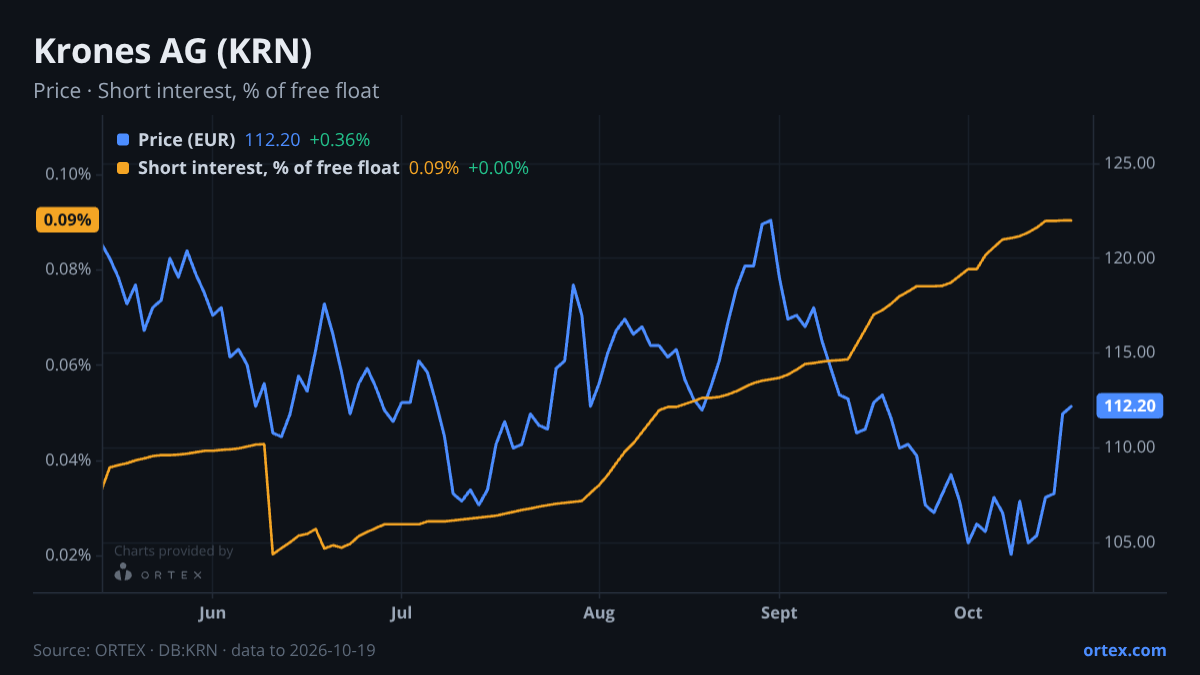Click the 'Price · Short interest, % of free float' subtitle
The image size is (1200, 675).
click(x=206, y=91)
